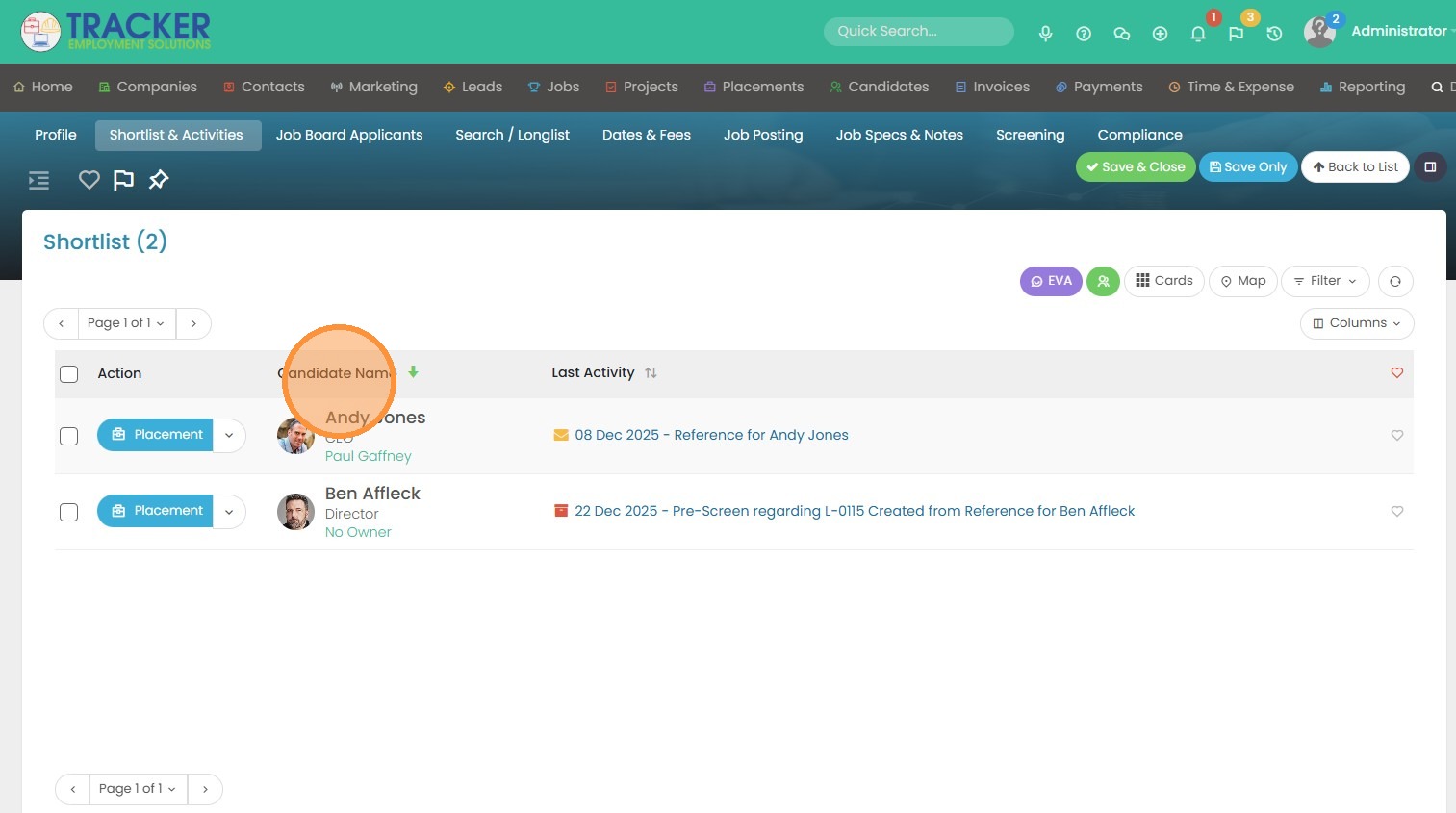
Task: Open the help question mark icon
Action: [x=1084, y=34]
